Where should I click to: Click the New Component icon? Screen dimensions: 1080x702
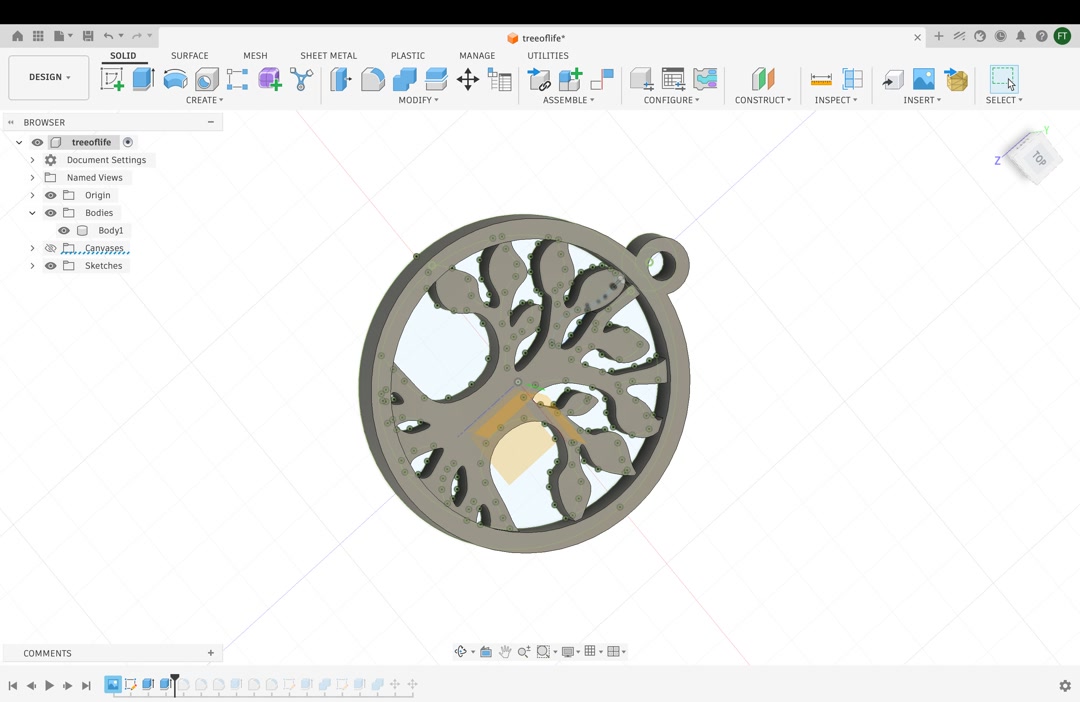tap(570, 79)
